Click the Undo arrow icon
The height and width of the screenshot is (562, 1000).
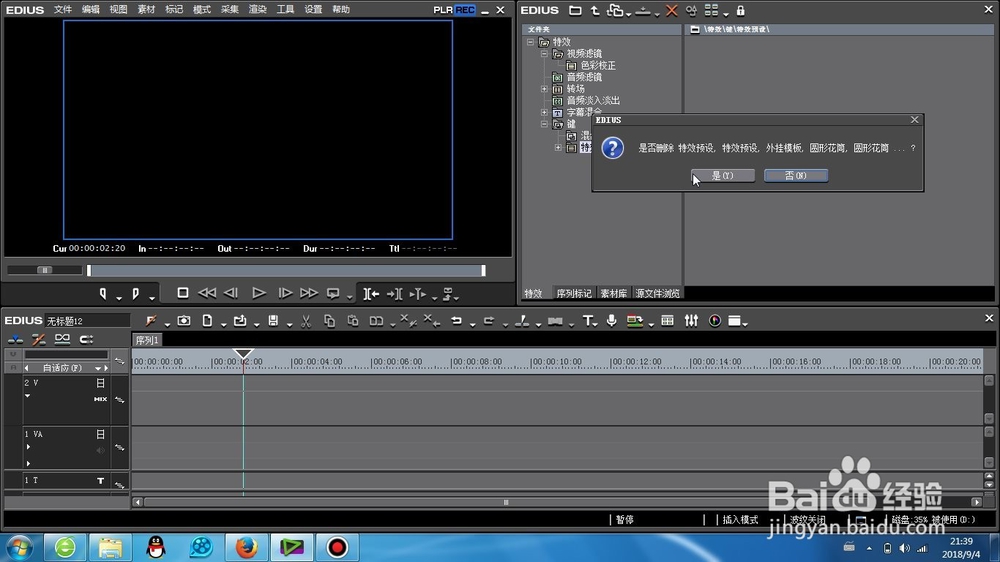456,320
